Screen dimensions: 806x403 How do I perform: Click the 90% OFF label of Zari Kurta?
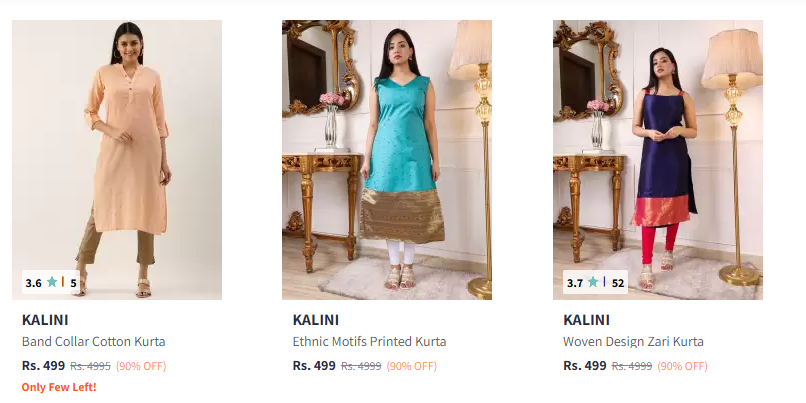click(683, 366)
